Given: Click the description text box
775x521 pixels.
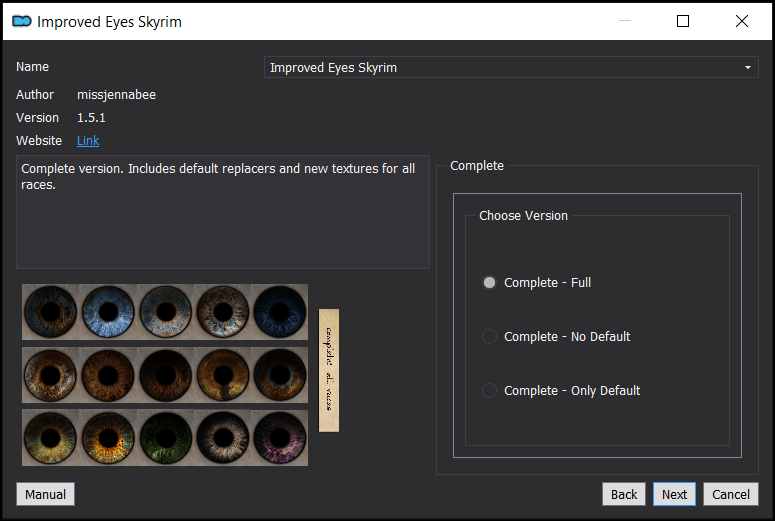Looking at the screenshot, I should tap(223, 212).
